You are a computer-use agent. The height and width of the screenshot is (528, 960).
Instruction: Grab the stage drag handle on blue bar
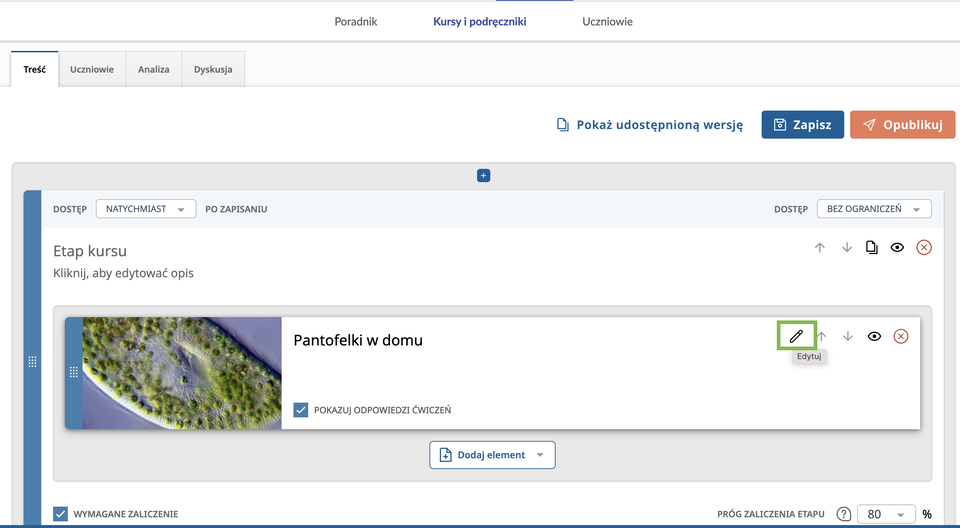pyautogui.click(x=32, y=362)
